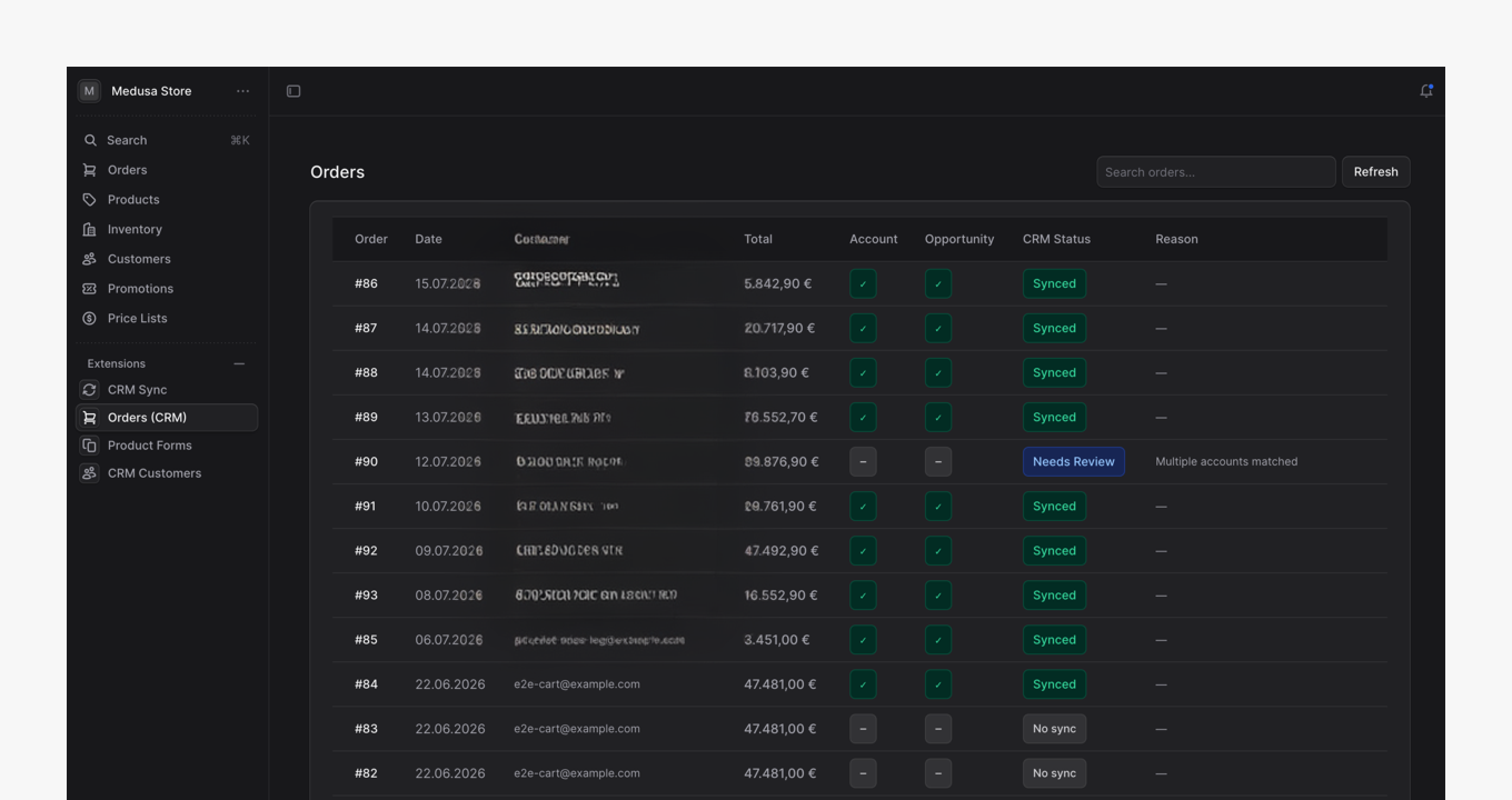Click the Price Lists dollar icon
1512x800 pixels.
pos(89,318)
